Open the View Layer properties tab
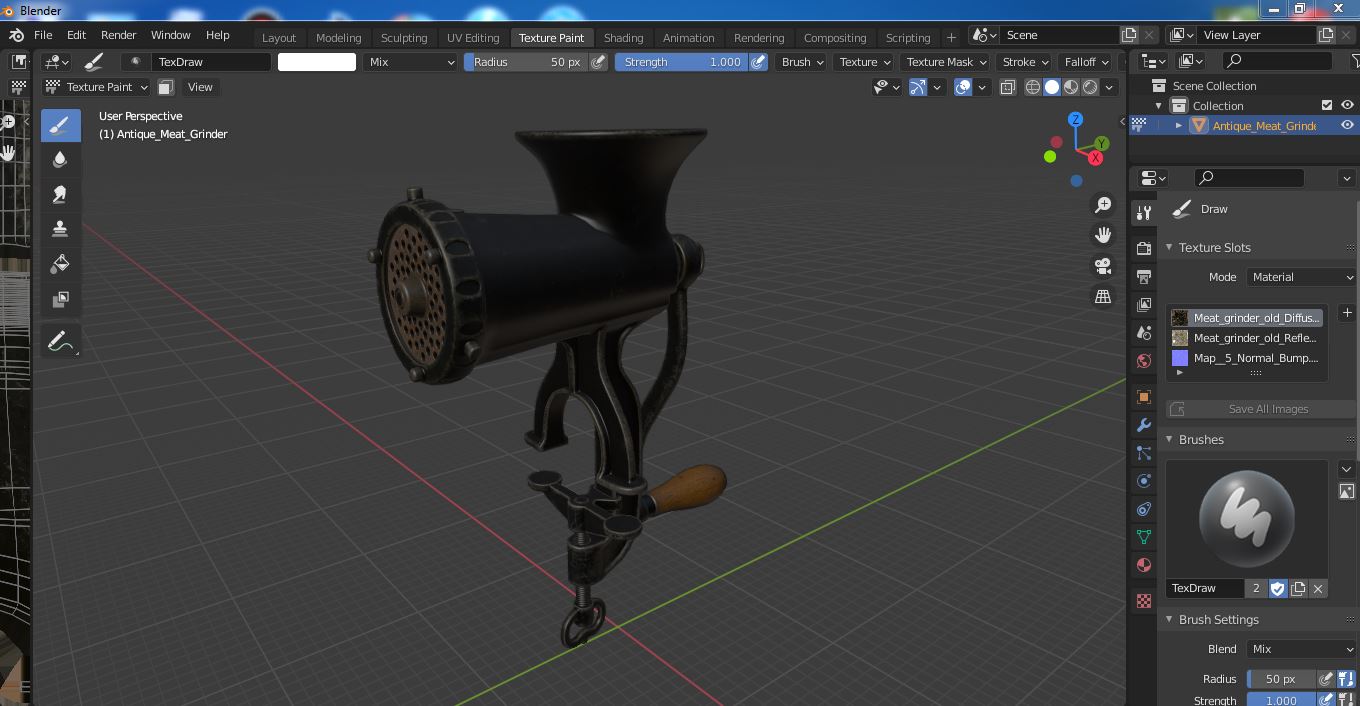This screenshot has height=706, width=1360. click(1144, 304)
